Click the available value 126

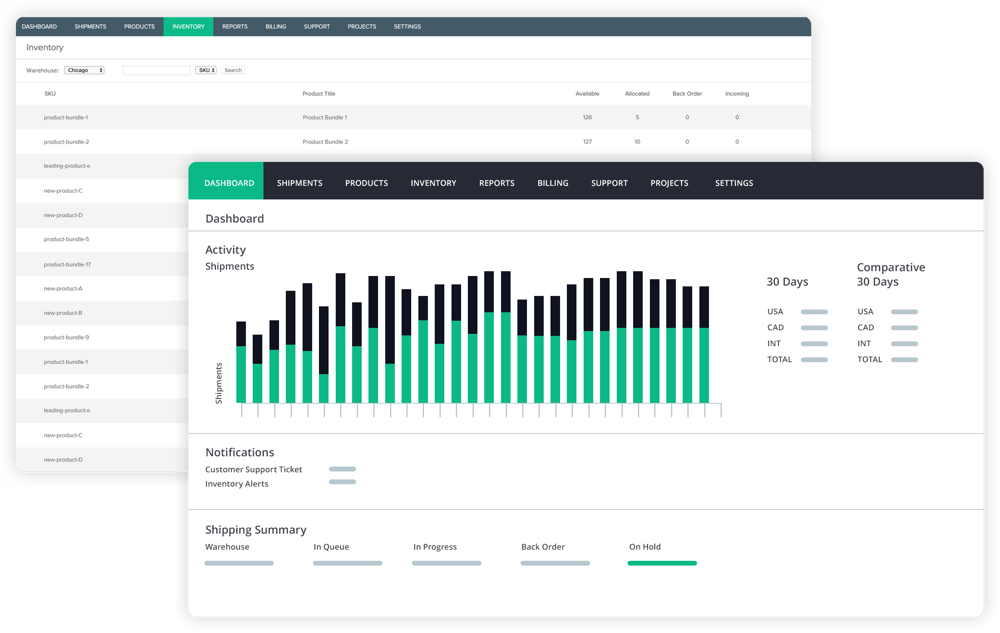[x=587, y=117]
